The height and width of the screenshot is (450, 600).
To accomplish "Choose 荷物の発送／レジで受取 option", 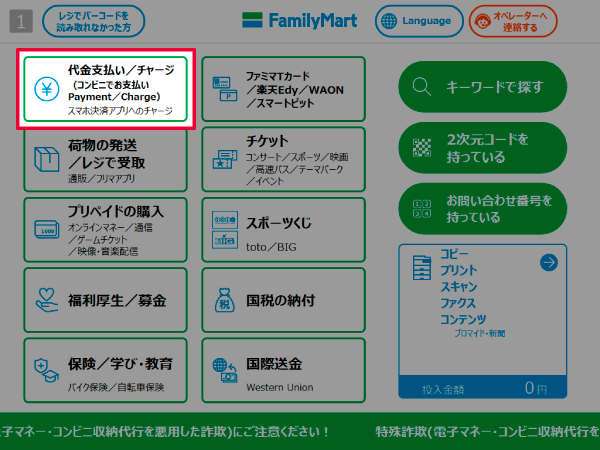I will tap(106, 160).
